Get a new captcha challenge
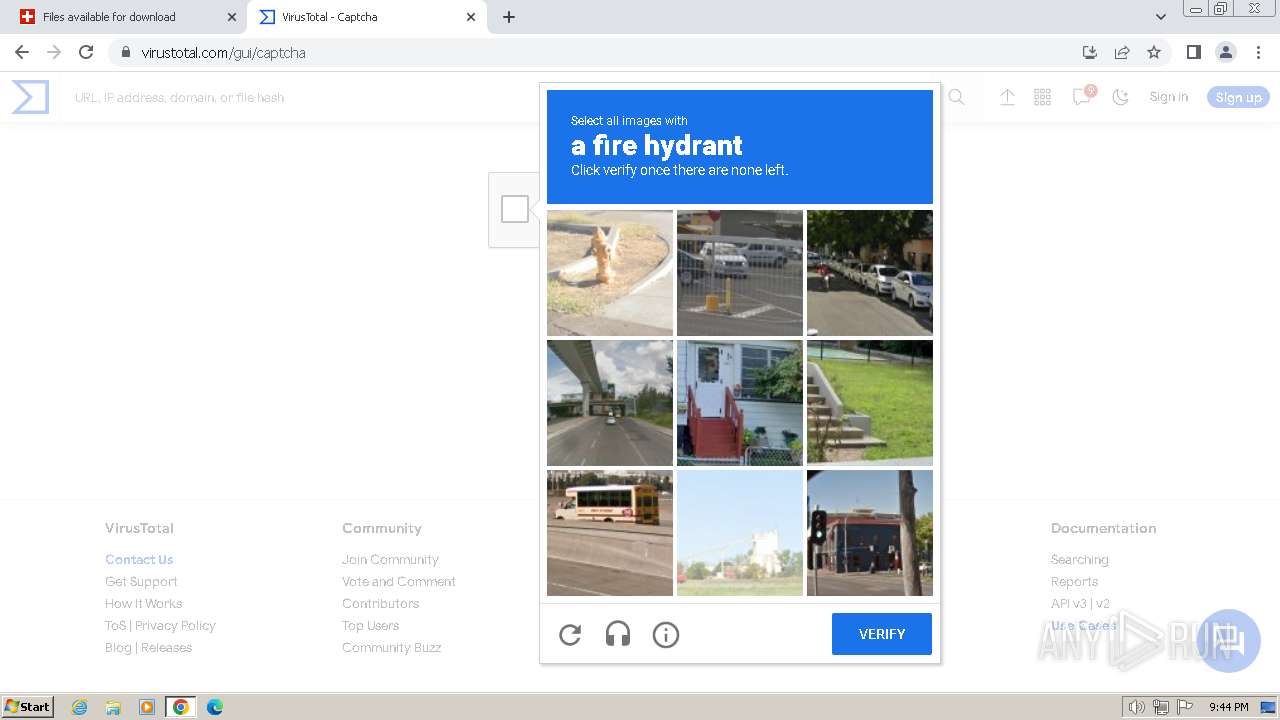This screenshot has height=720, width=1280. pos(570,634)
